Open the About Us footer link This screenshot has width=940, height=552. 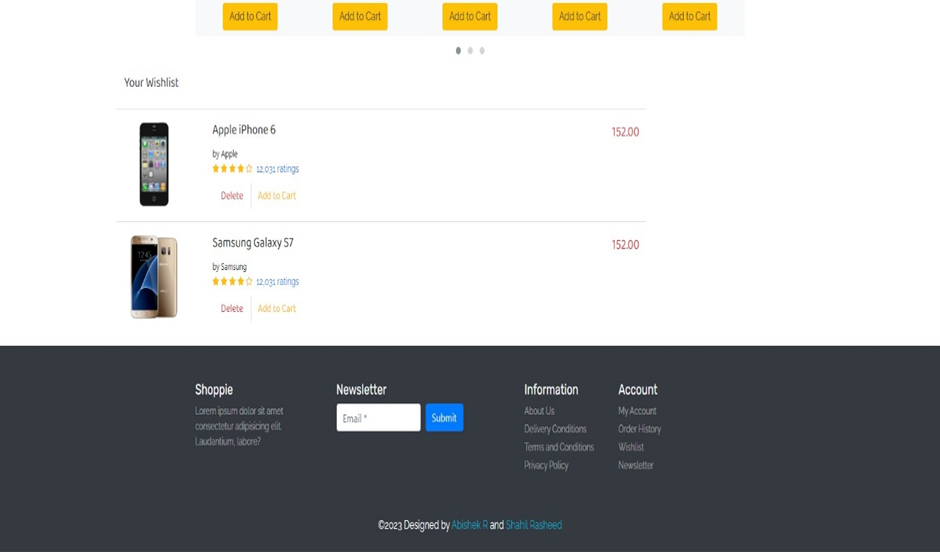click(539, 411)
